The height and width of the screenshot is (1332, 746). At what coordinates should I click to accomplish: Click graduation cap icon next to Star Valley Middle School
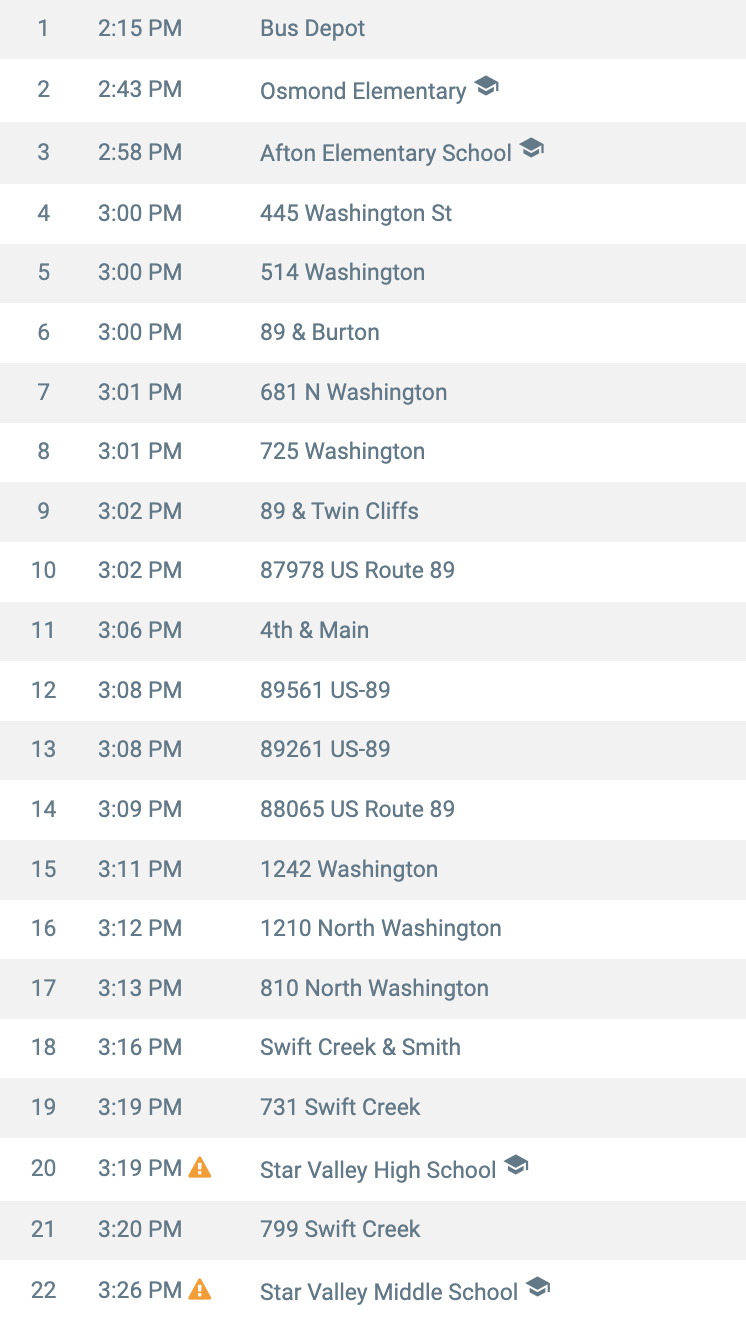click(538, 1288)
